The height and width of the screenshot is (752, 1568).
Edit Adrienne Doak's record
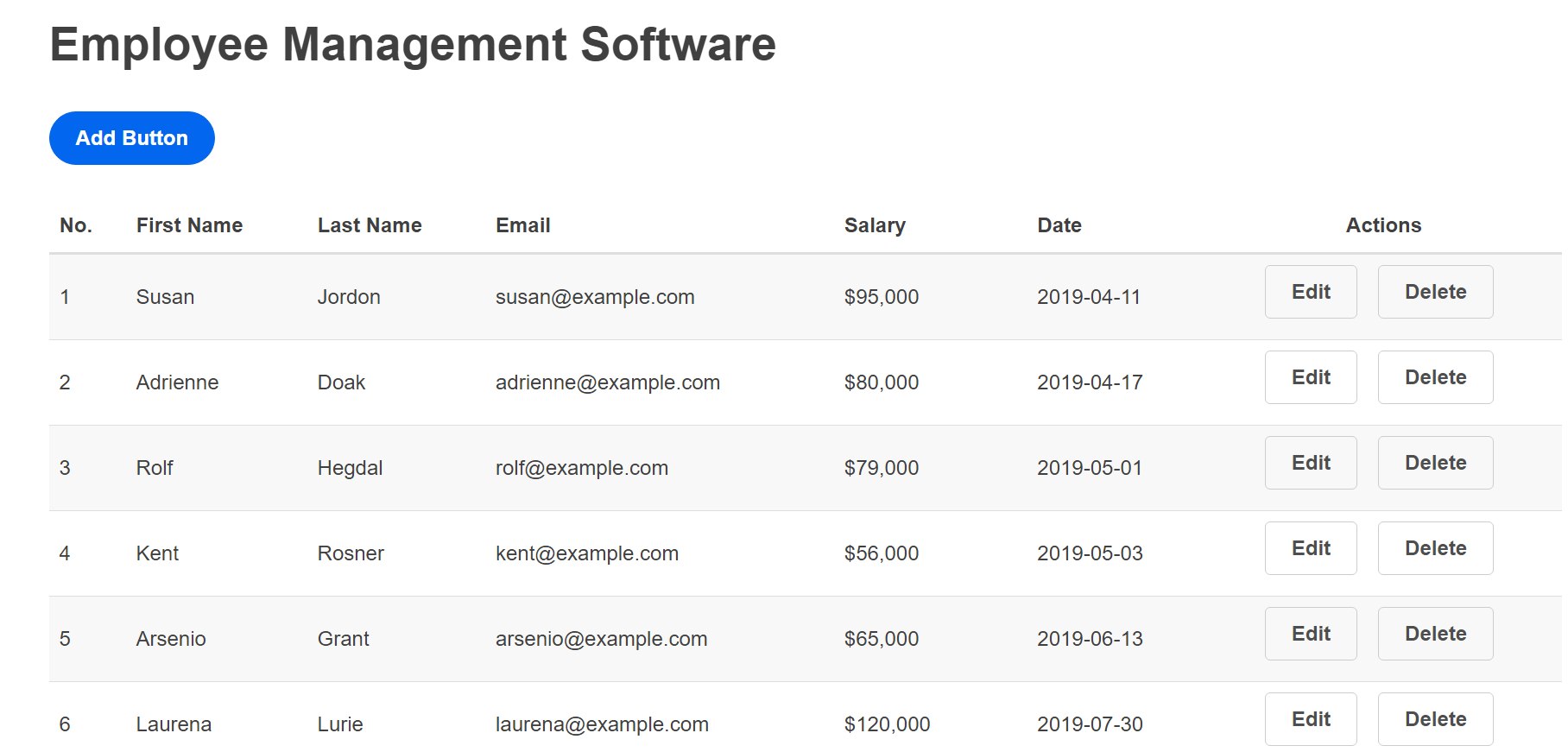tap(1311, 377)
